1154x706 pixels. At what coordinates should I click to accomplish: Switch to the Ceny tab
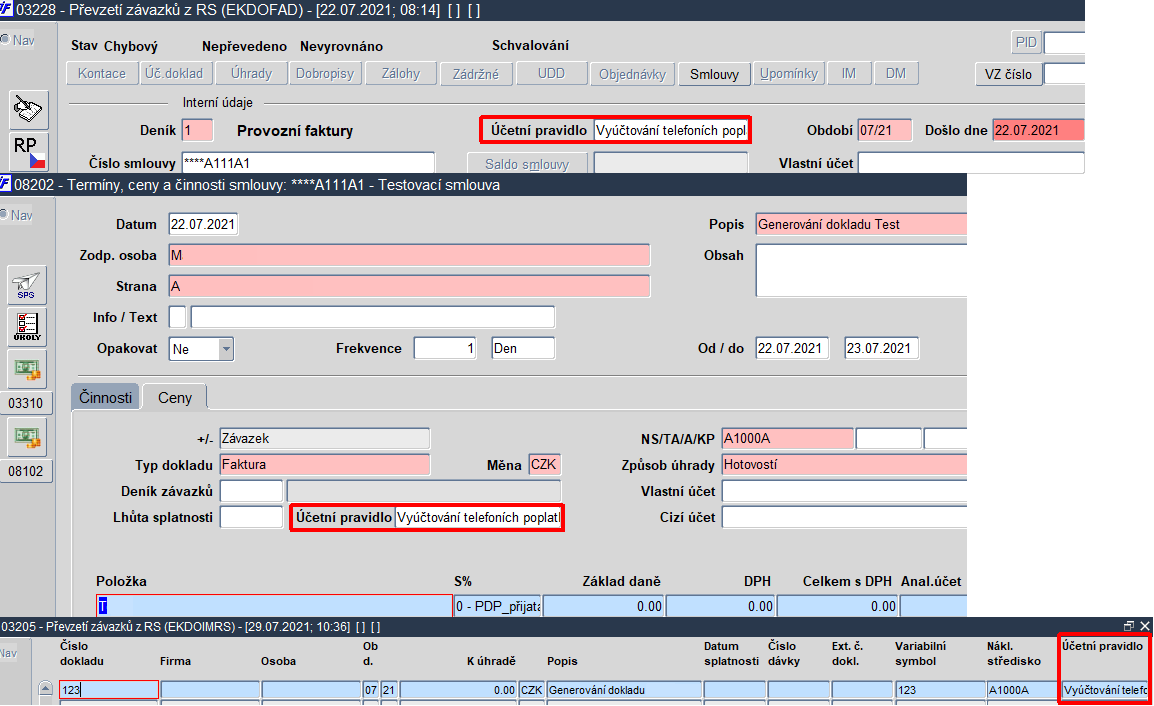coord(174,398)
